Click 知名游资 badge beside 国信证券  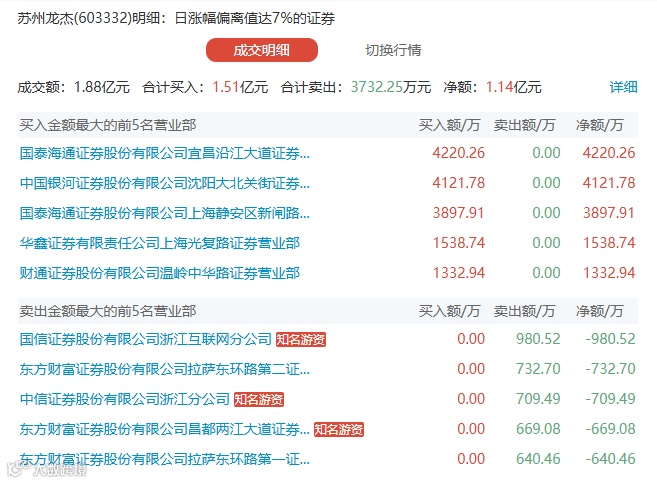tap(301, 339)
